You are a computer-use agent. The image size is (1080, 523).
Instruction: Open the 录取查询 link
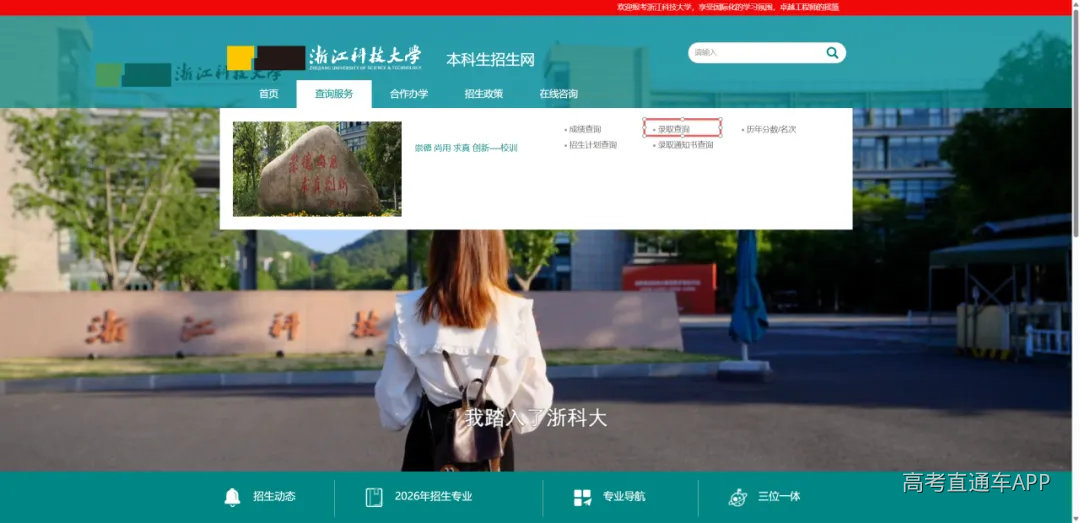tap(673, 129)
